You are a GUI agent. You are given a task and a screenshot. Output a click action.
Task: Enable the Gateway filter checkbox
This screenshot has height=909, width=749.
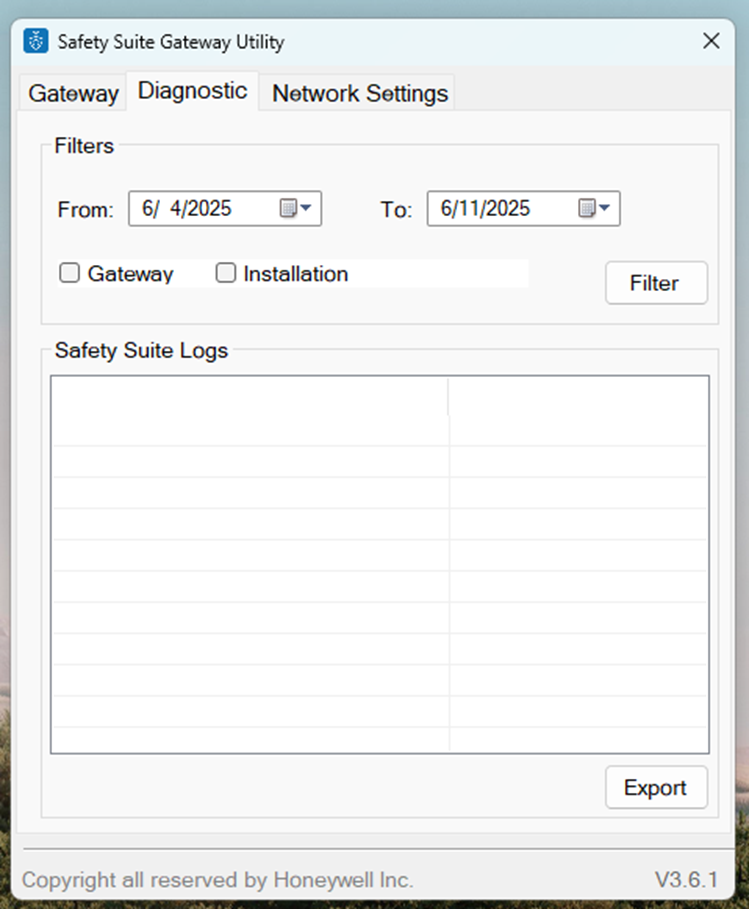70,273
